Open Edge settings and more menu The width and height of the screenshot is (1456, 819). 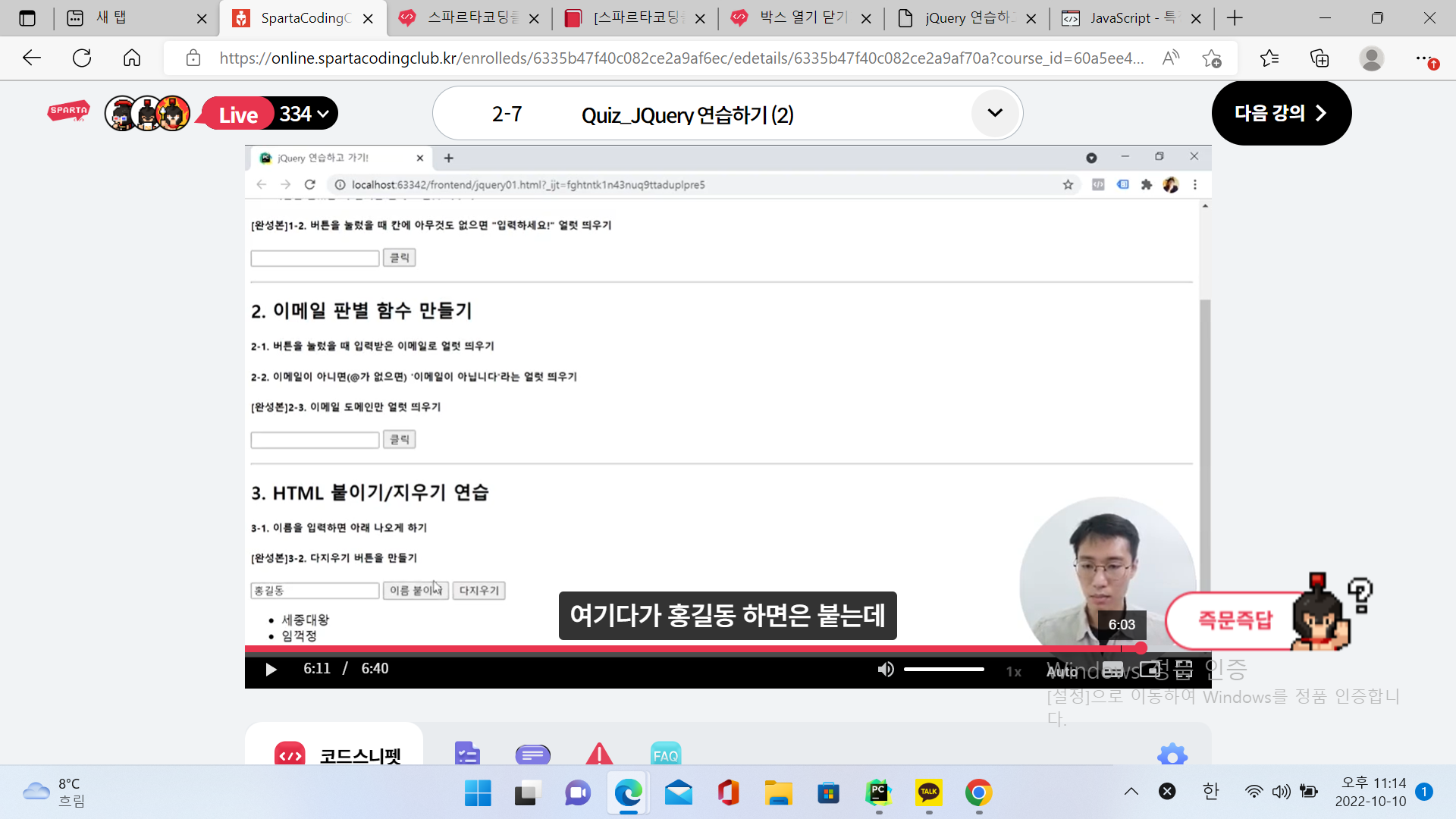(x=1425, y=58)
